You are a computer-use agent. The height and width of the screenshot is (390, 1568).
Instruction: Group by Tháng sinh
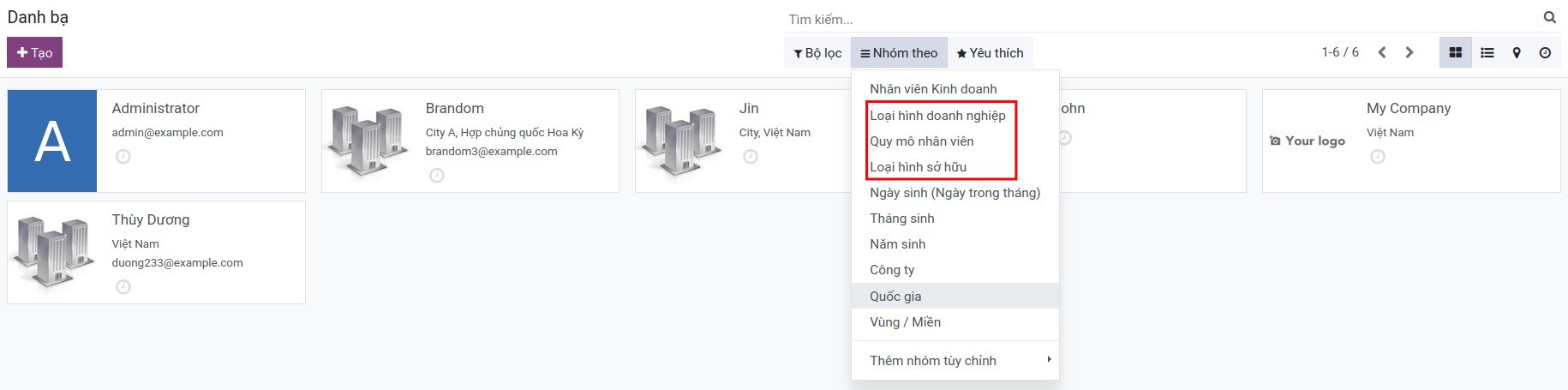tap(955, 219)
